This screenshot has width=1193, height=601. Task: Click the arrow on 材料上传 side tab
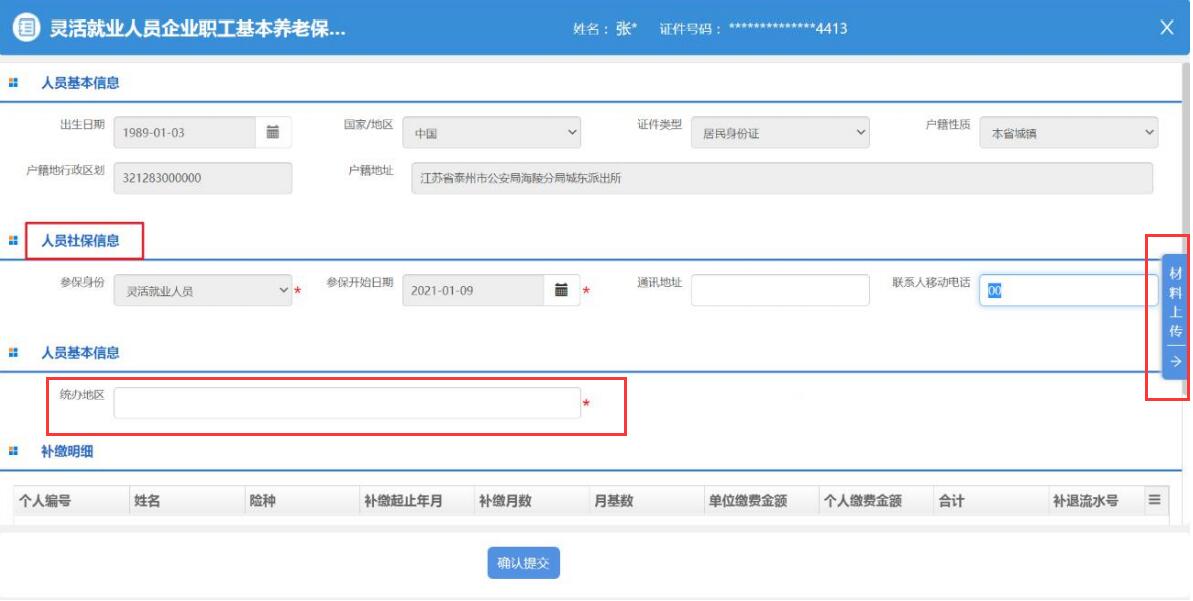[1175, 362]
